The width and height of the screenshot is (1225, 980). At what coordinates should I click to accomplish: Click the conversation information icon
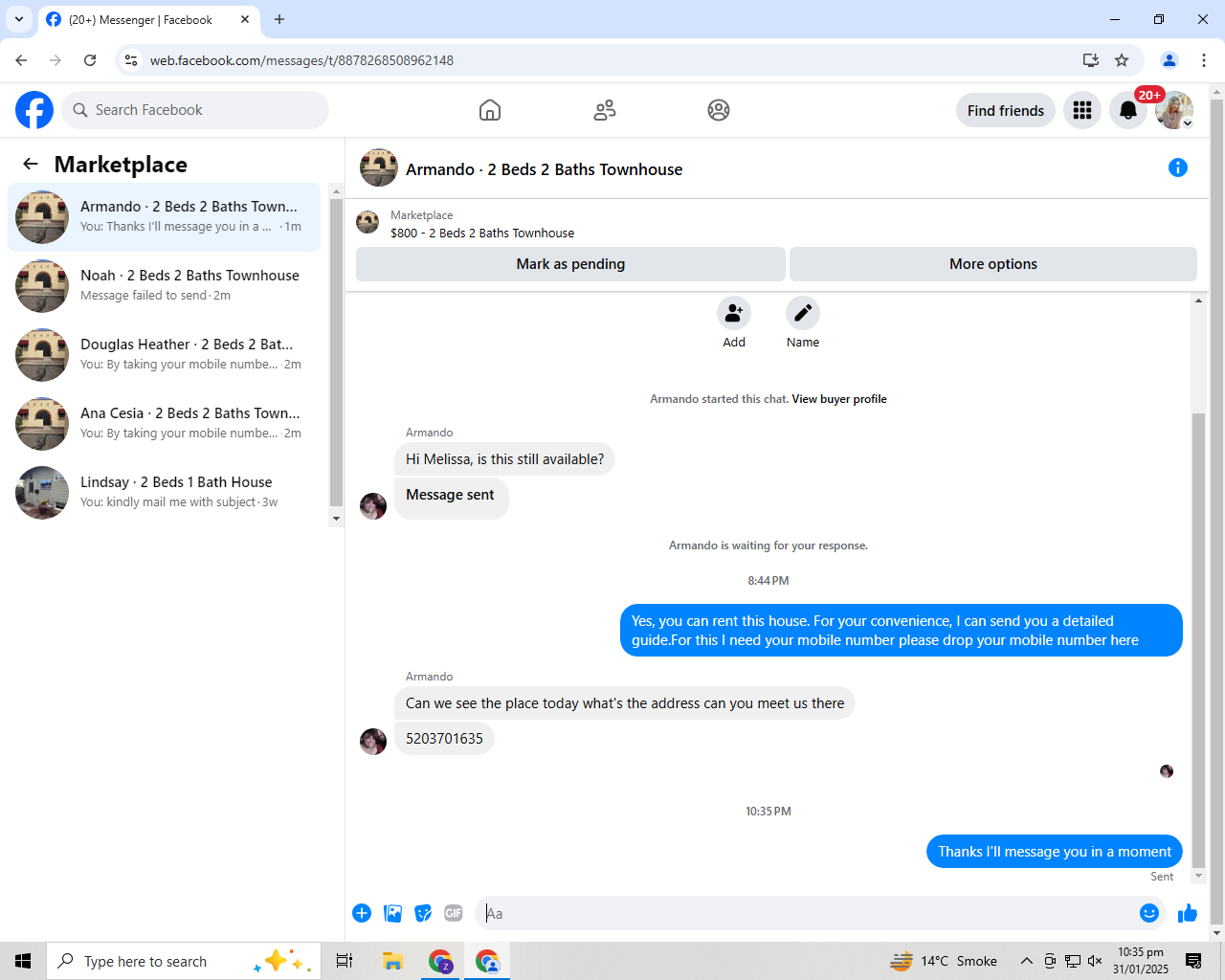point(1178,167)
